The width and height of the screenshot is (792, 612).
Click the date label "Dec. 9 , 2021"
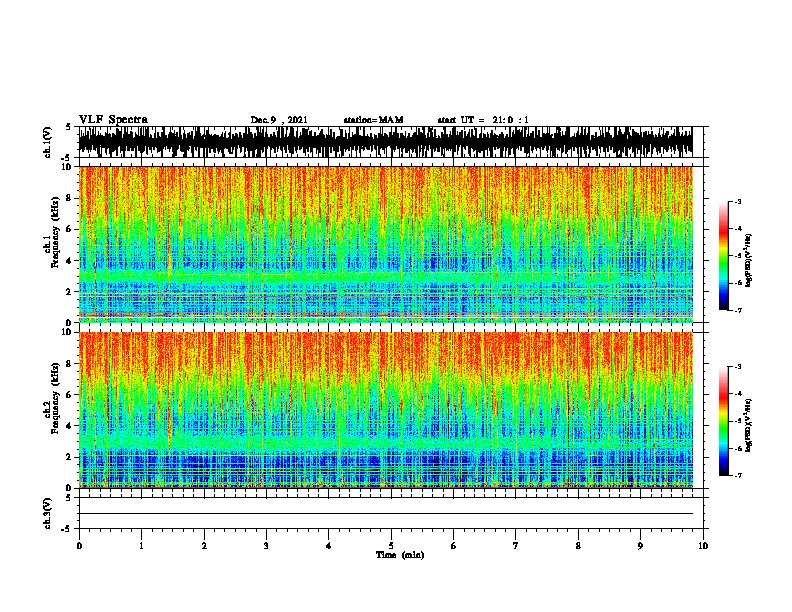279,120
